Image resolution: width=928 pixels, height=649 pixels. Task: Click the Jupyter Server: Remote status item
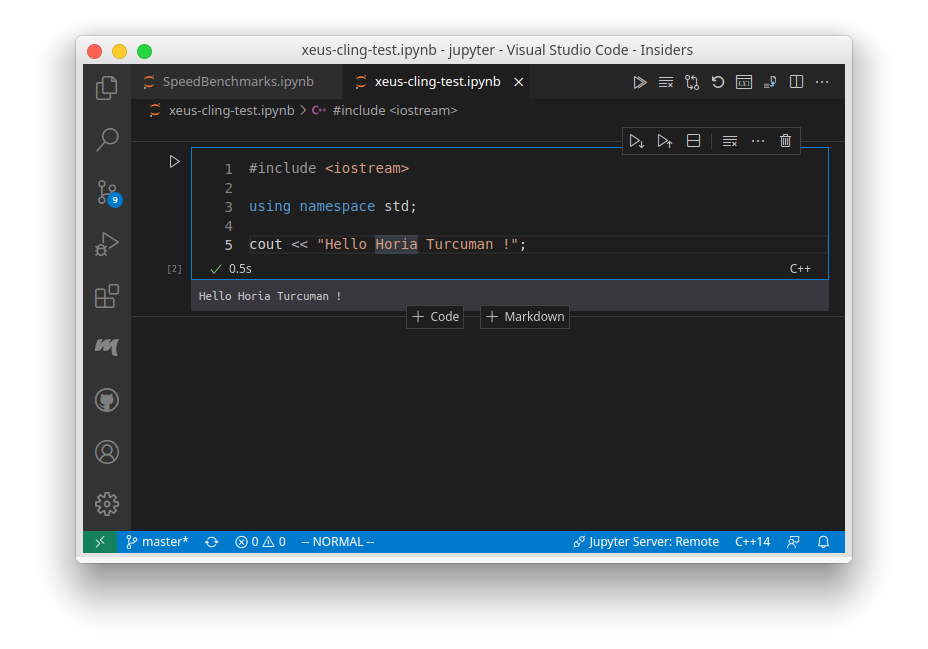(x=646, y=542)
